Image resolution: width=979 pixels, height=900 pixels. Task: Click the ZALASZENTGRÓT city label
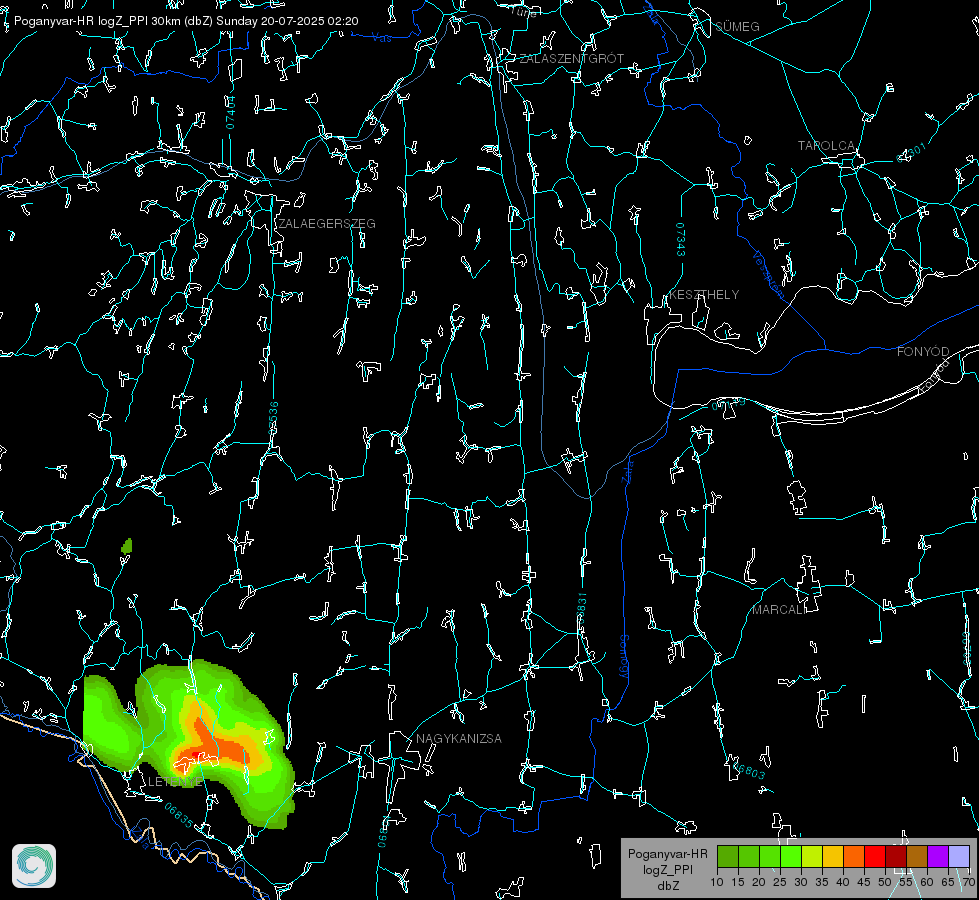pos(572,59)
